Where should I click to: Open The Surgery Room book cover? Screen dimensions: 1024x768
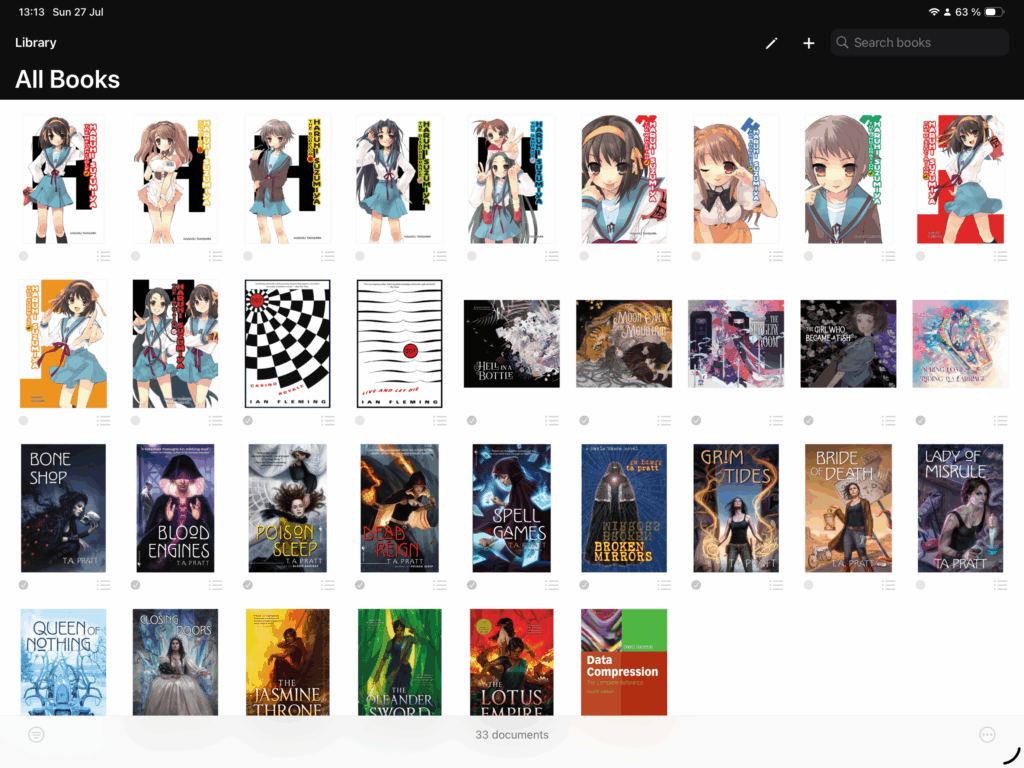click(x=736, y=344)
